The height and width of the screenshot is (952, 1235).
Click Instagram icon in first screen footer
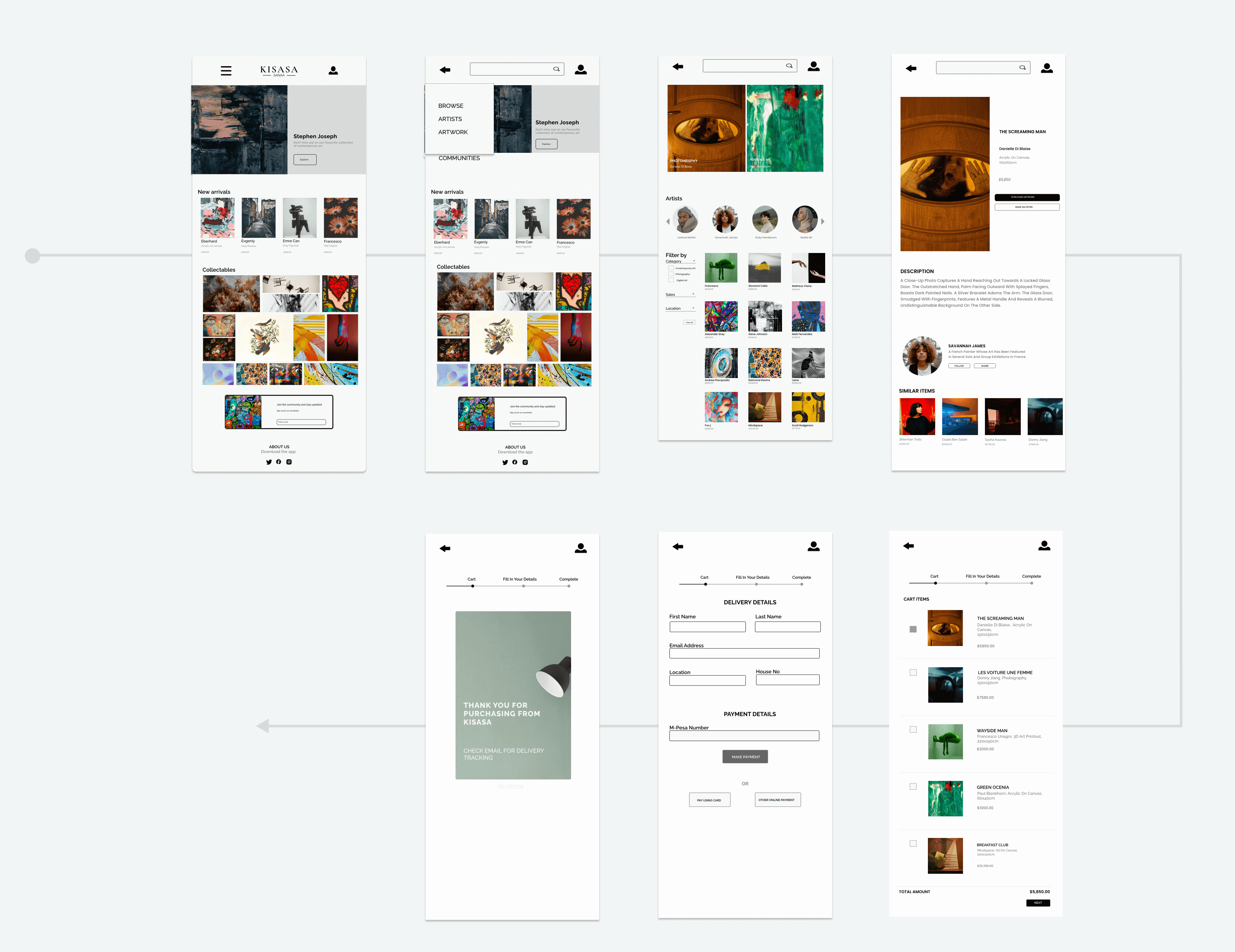[x=289, y=462]
